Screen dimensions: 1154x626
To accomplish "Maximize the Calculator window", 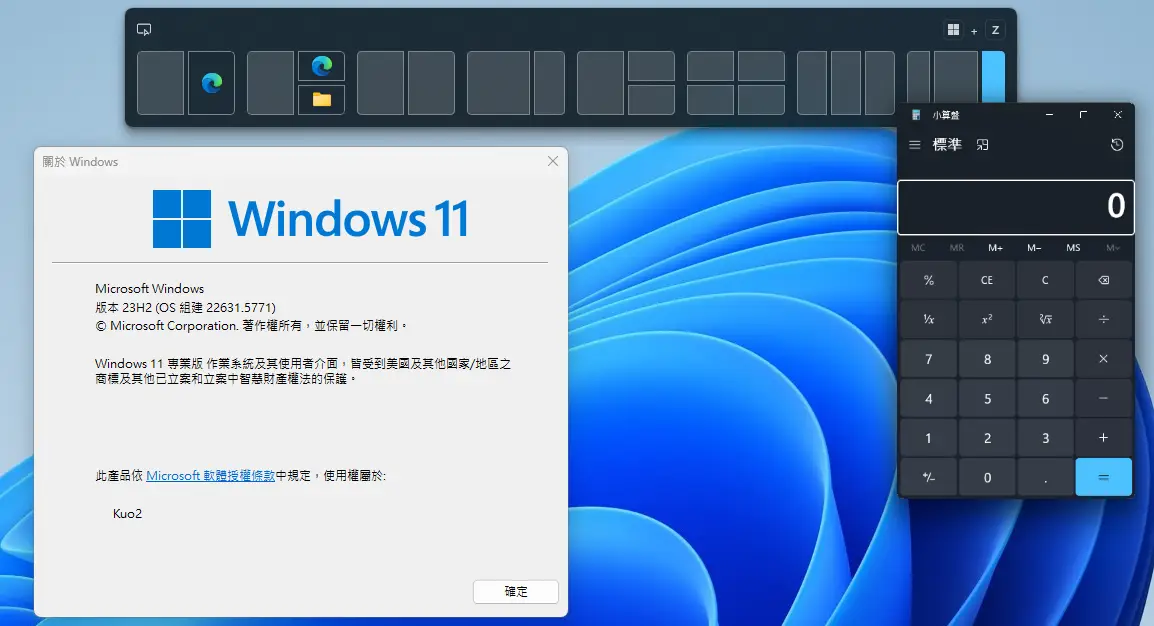I will [x=1083, y=115].
